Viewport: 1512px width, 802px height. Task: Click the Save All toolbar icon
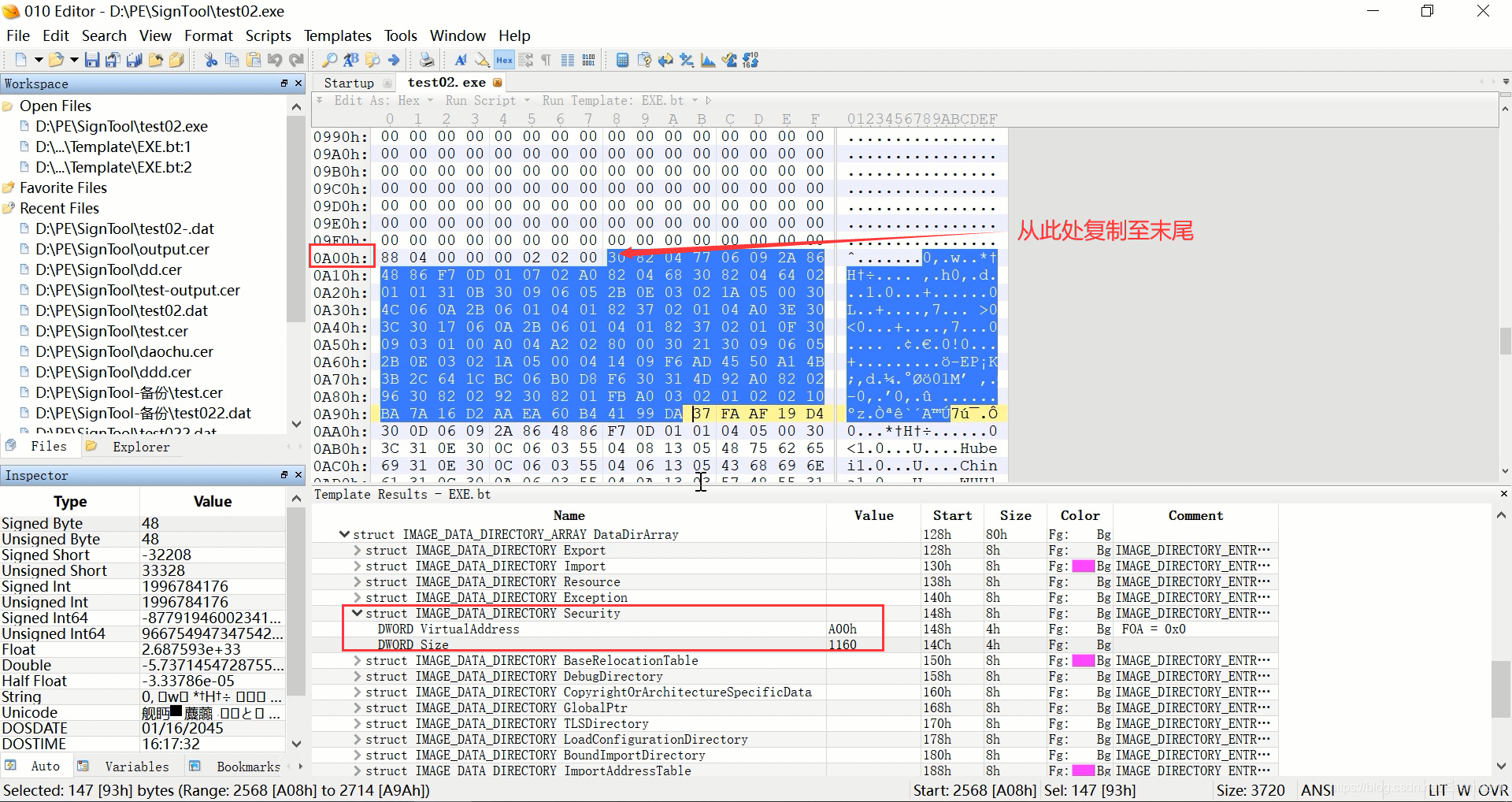[134, 60]
